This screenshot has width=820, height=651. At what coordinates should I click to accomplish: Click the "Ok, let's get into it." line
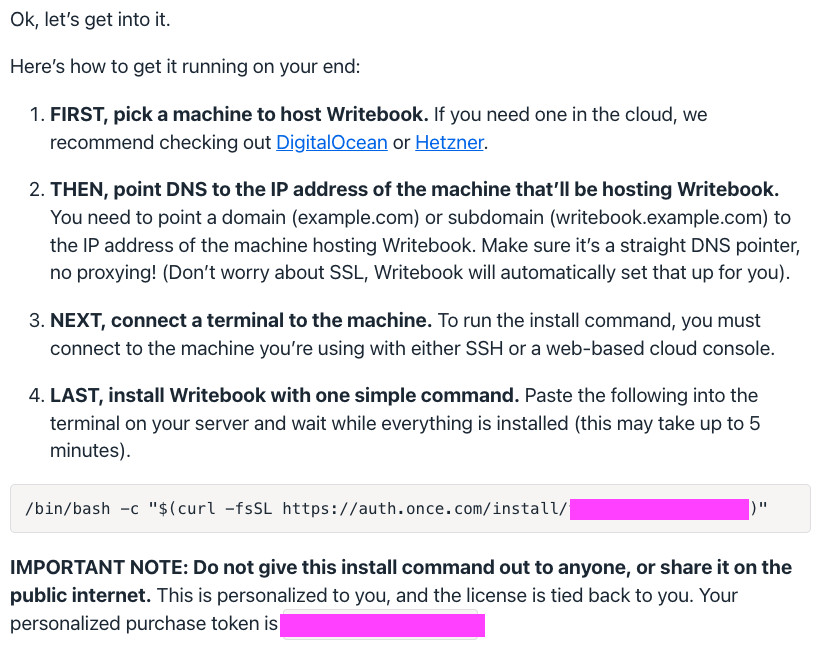84,22
